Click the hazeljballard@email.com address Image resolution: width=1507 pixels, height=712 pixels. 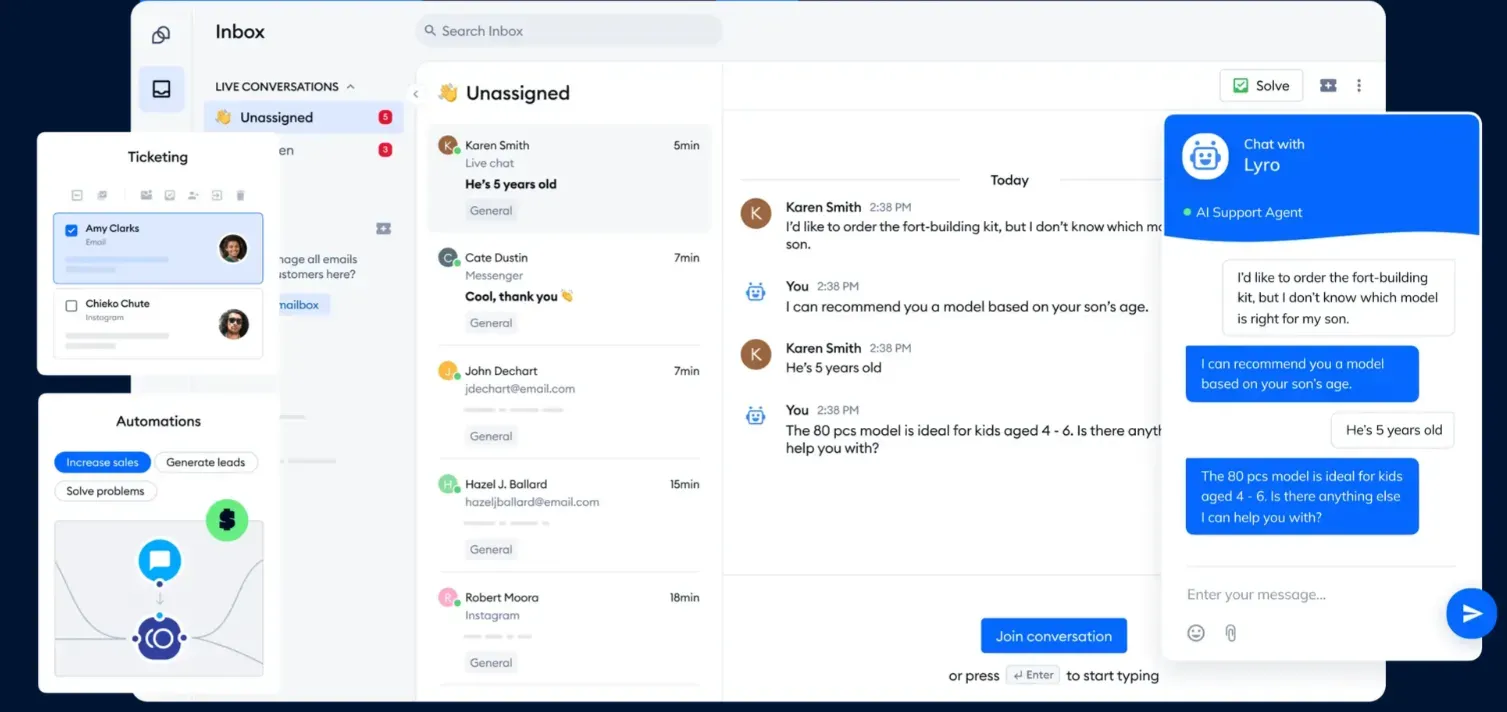point(532,502)
